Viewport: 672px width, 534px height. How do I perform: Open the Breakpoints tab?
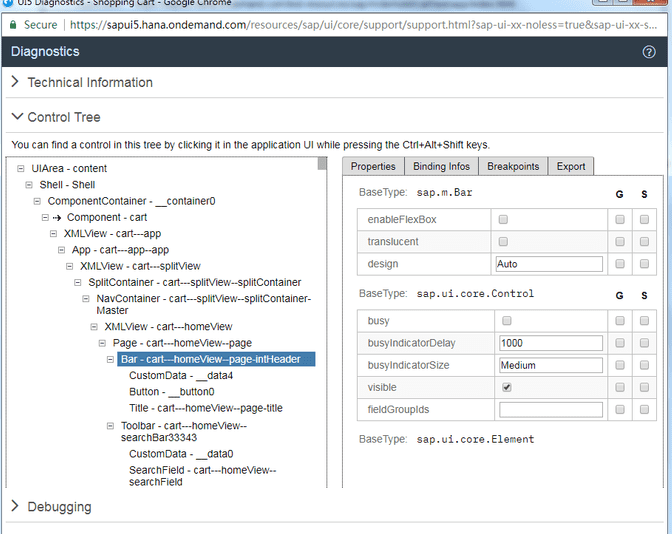pos(513,166)
